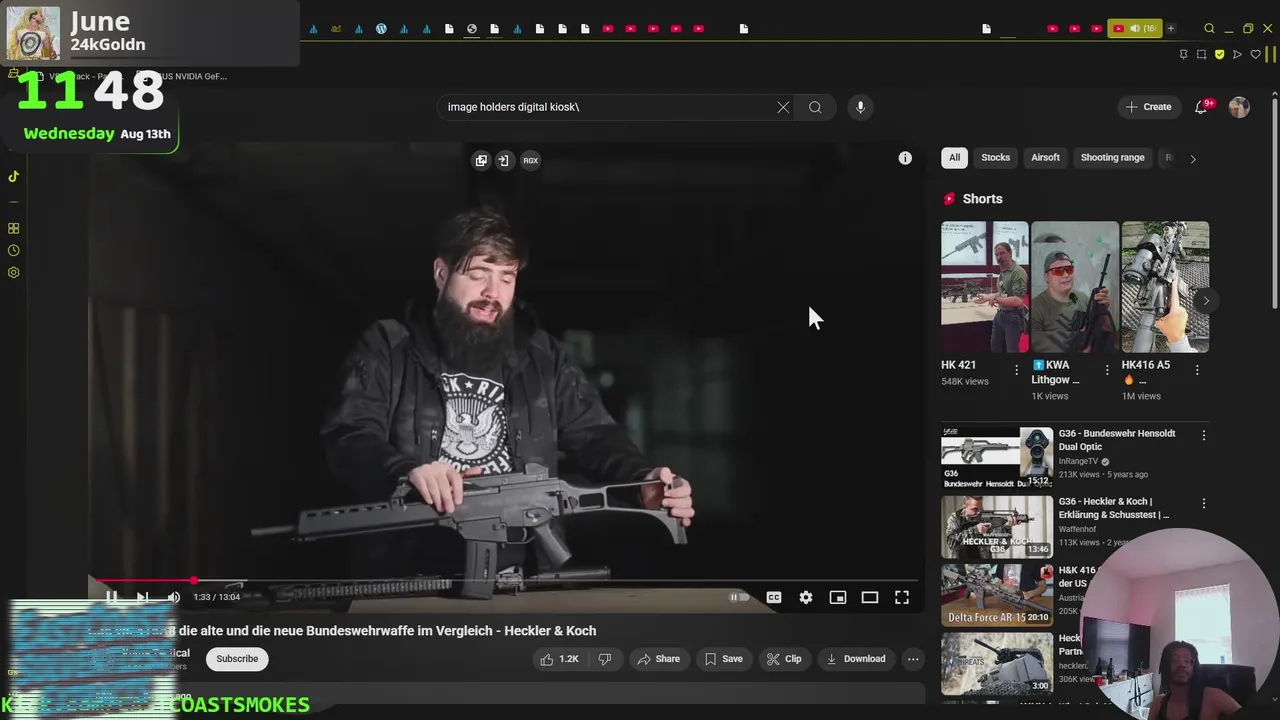Click the video pop-out overlay icon

click(x=481, y=160)
